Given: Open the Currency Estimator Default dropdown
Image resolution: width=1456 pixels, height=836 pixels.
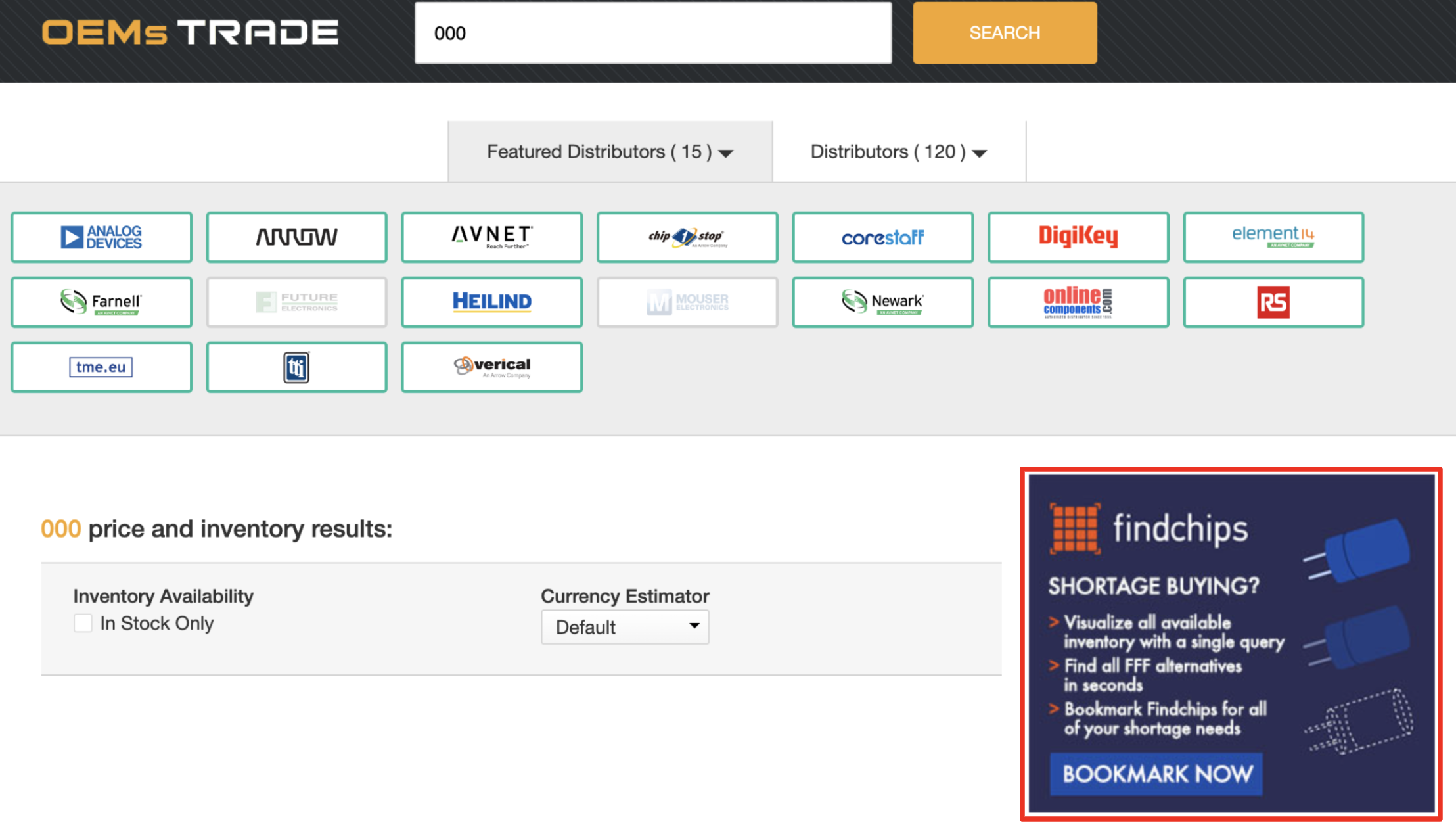Looking at the screenshot, I should point(625,627).
